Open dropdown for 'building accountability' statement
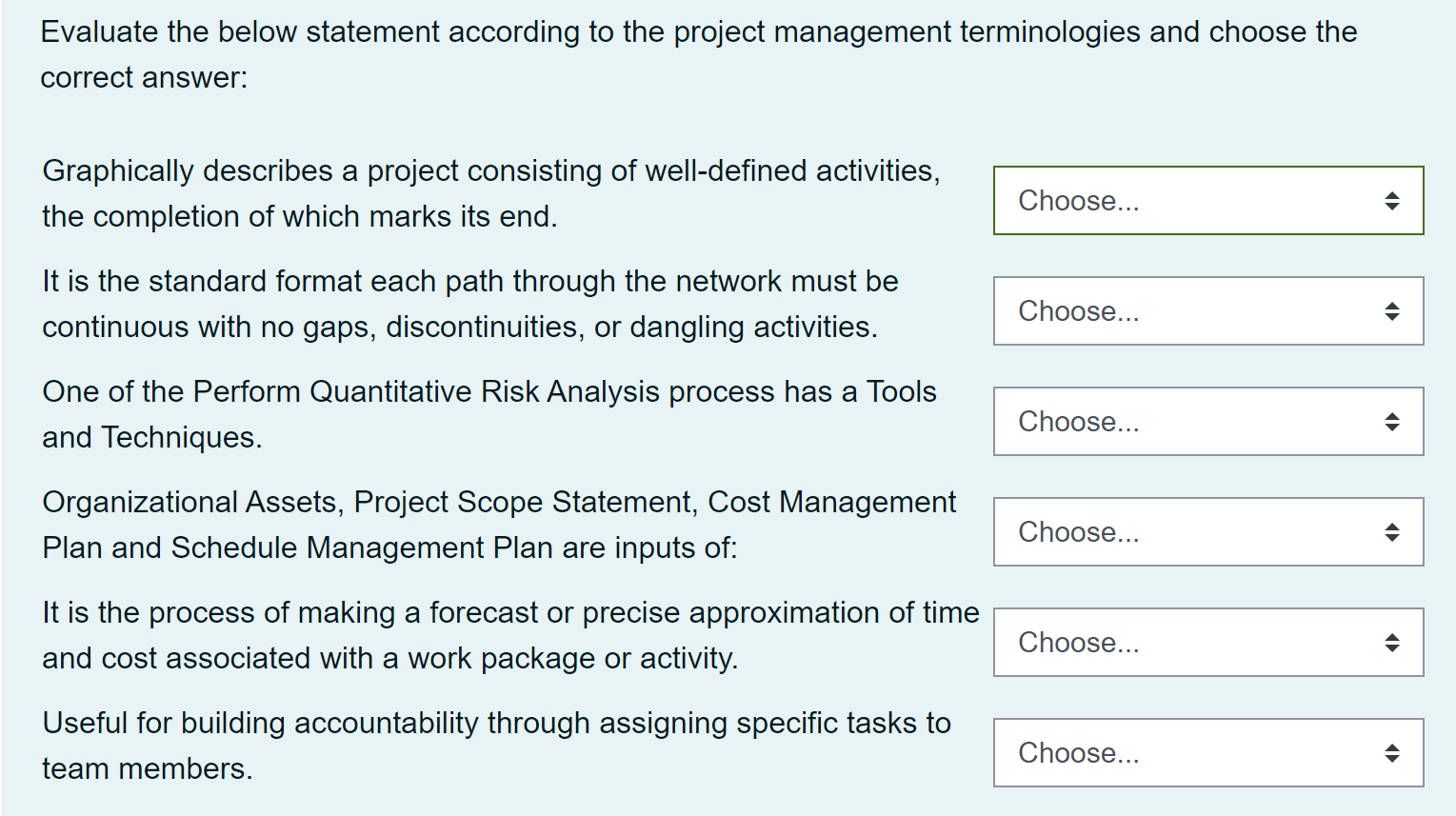Screen dimensions: 1456x816 [x=1207, y=753]
